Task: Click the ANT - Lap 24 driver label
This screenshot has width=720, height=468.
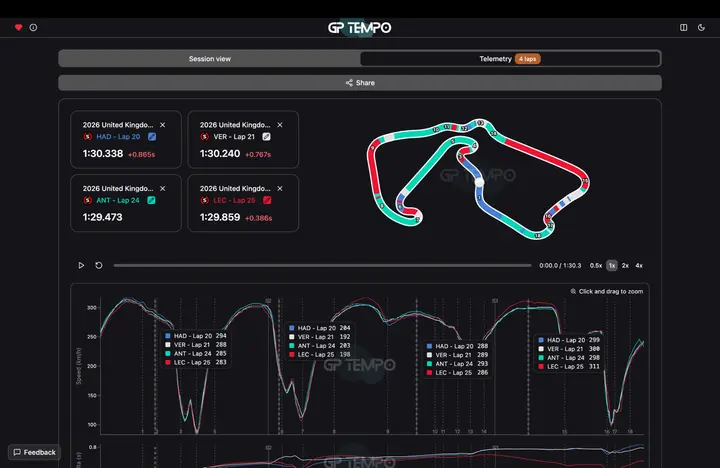Action: 118,200
